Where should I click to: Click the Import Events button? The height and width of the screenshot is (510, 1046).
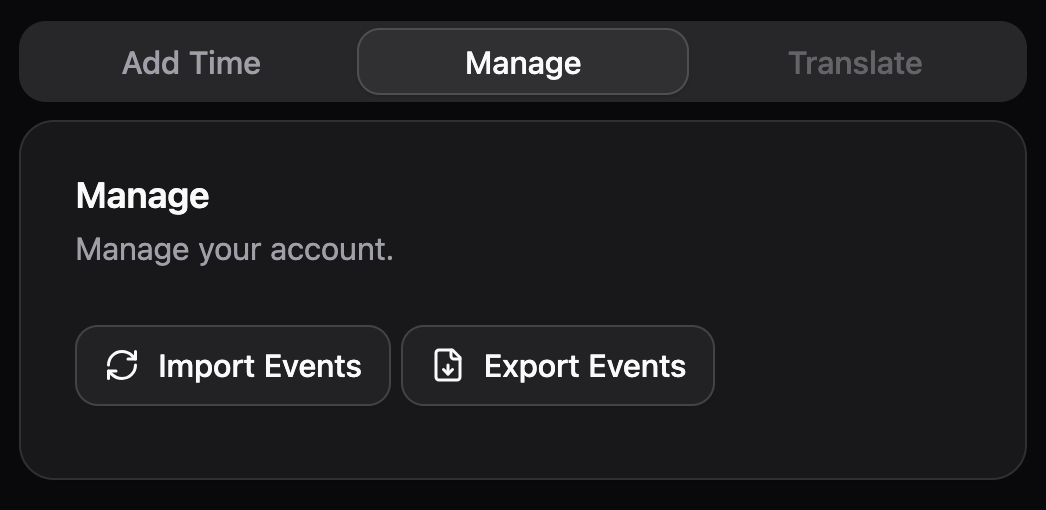[233, 365]
